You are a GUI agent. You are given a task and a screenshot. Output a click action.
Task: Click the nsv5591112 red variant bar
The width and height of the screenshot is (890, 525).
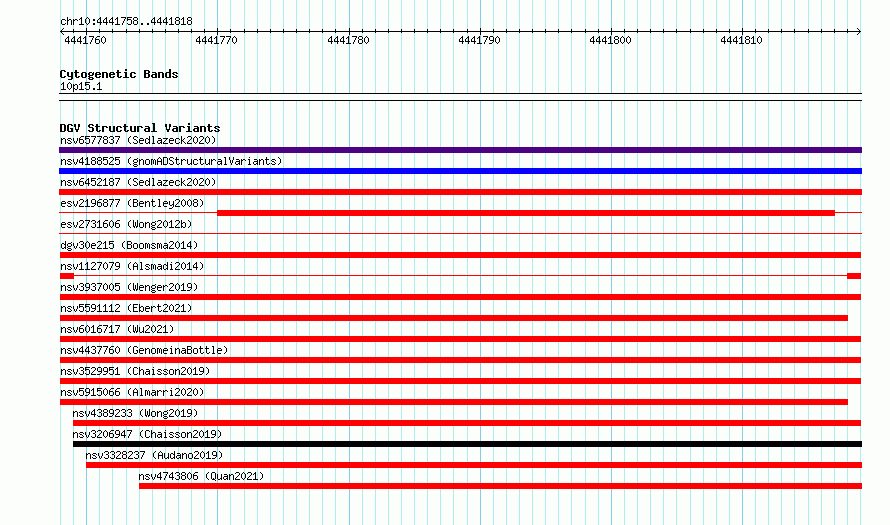point(454,318)
